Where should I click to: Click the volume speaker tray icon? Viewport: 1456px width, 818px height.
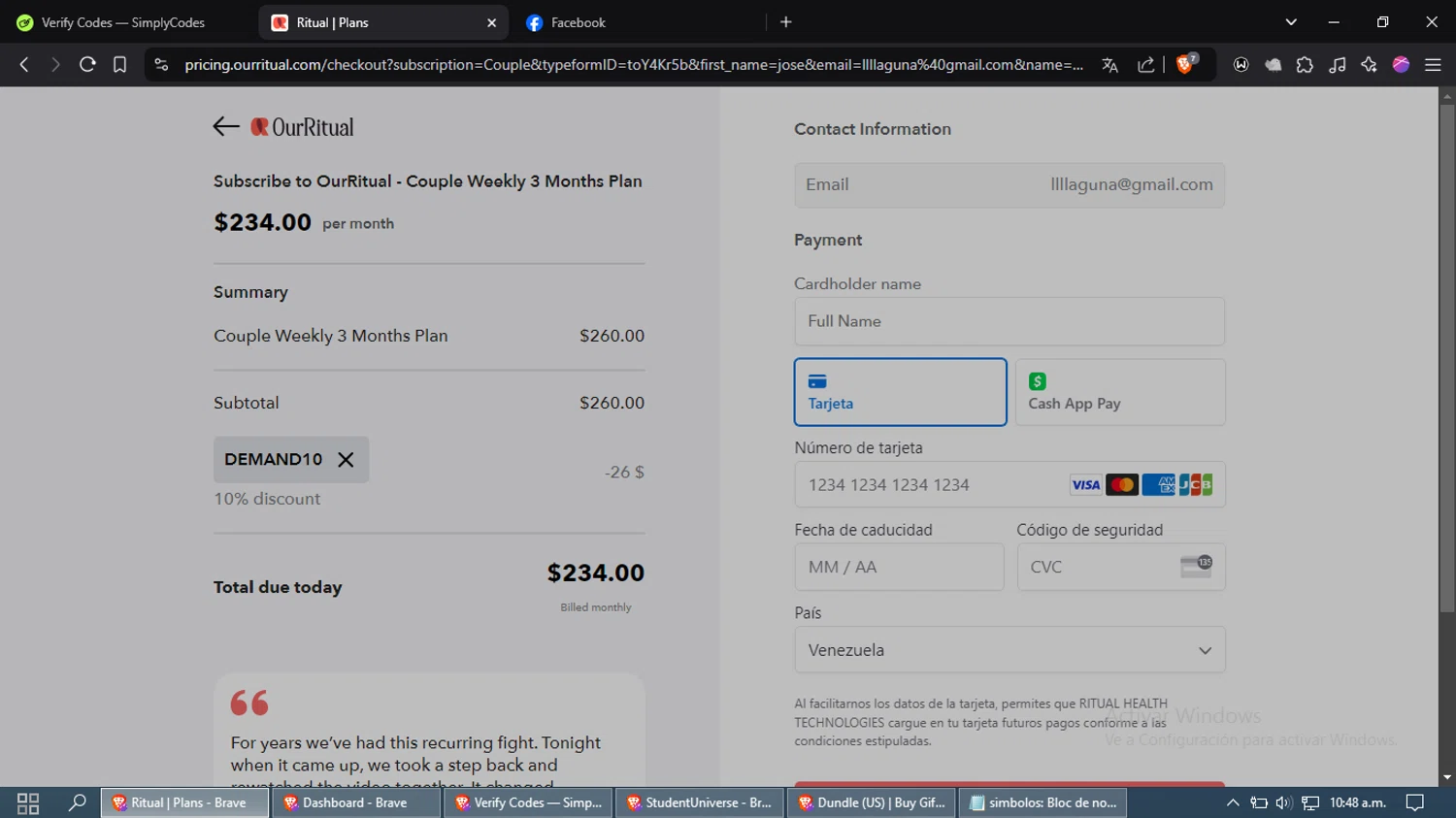(x=1283, y=802)
